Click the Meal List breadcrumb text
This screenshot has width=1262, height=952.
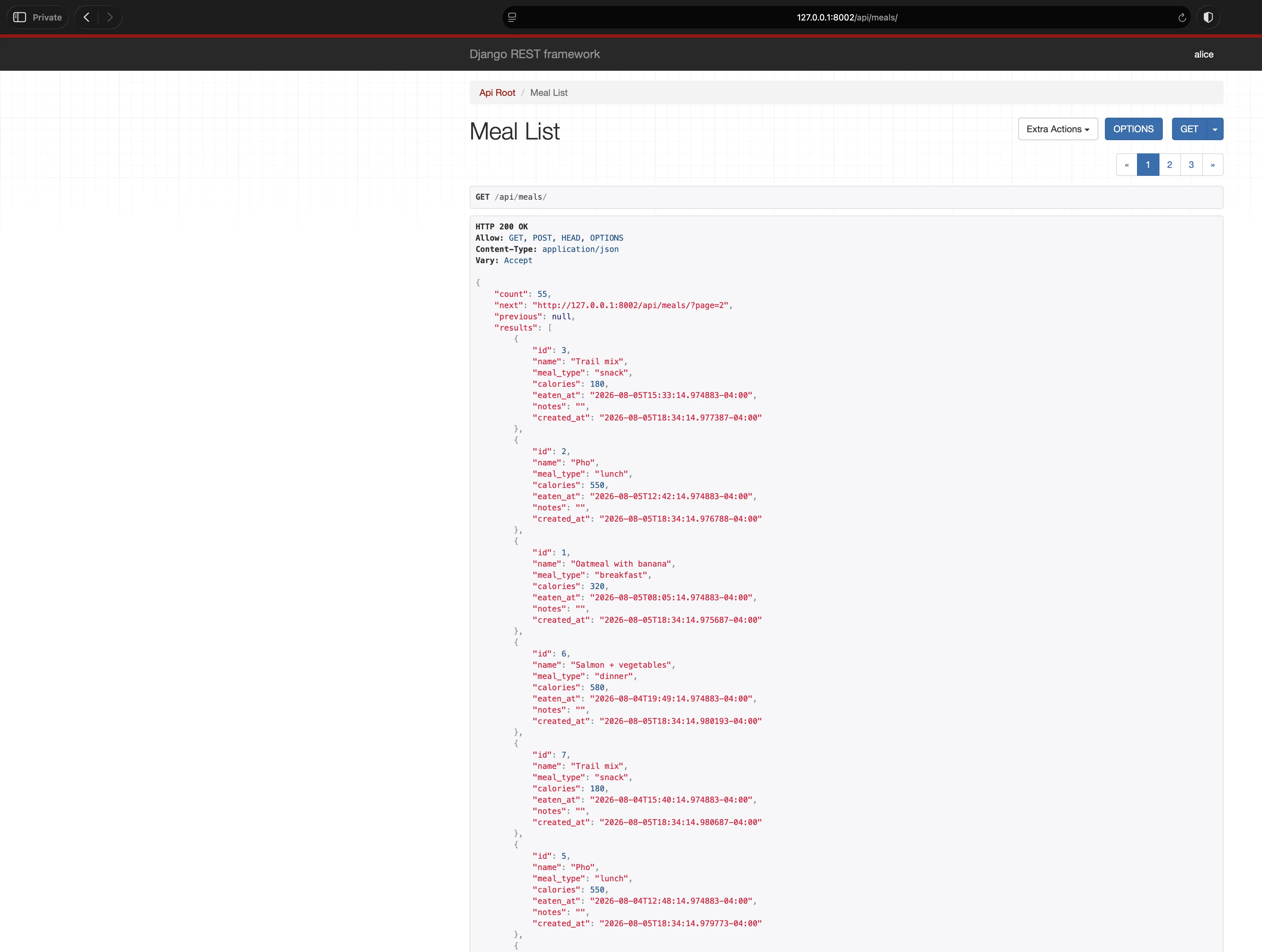pos(549,93)
